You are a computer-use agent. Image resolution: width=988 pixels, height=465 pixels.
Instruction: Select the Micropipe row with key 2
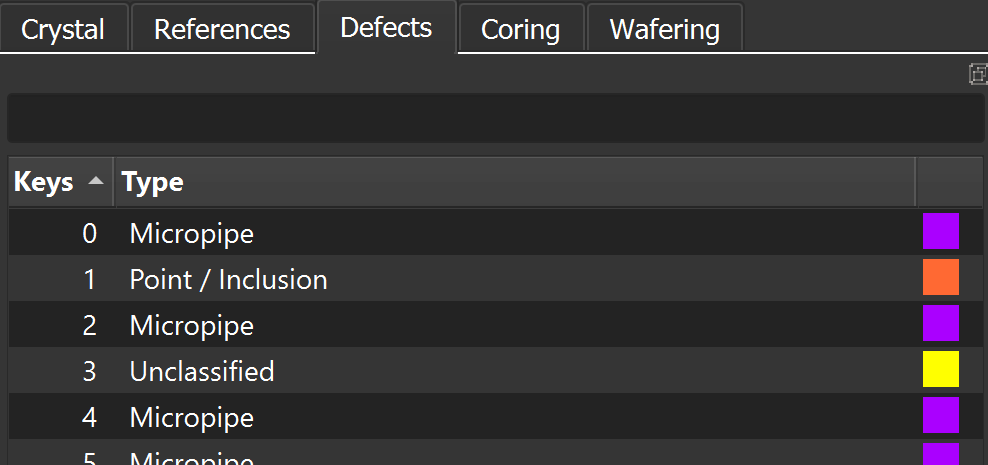[x=495, y=324]
